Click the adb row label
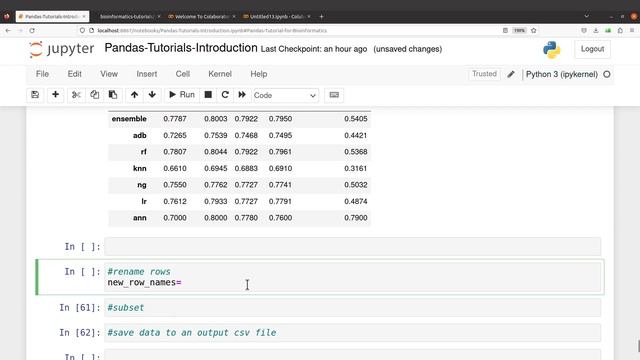The image size is (640, 360). pyautogui.click(x=140, y=136)
